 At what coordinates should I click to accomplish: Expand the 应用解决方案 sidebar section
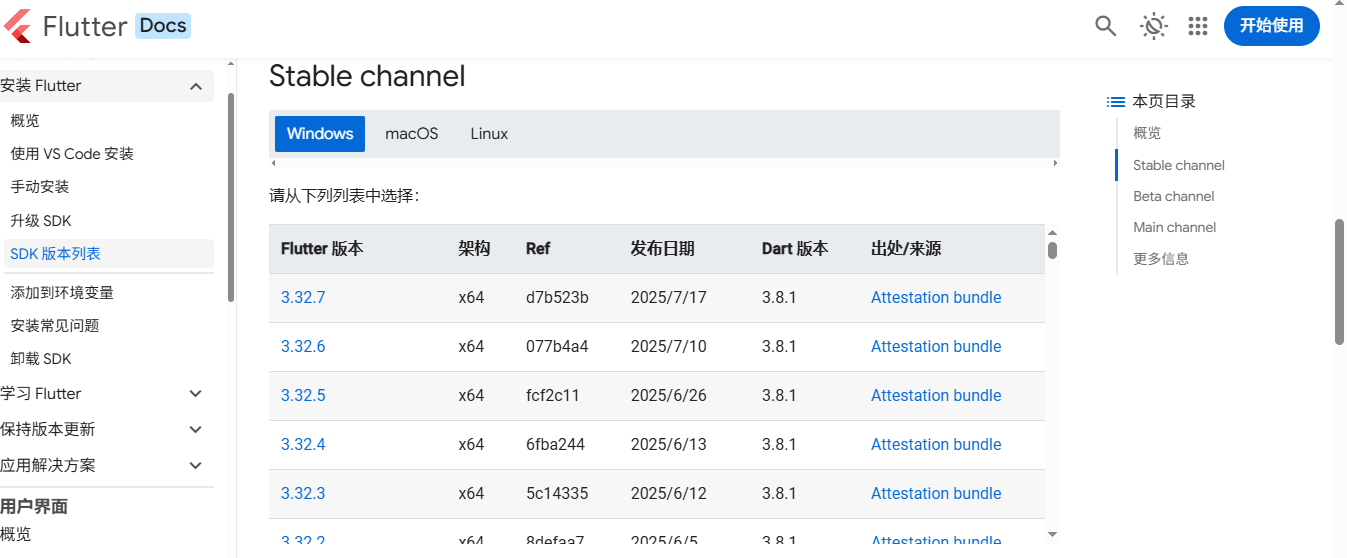tap(196, 466)
